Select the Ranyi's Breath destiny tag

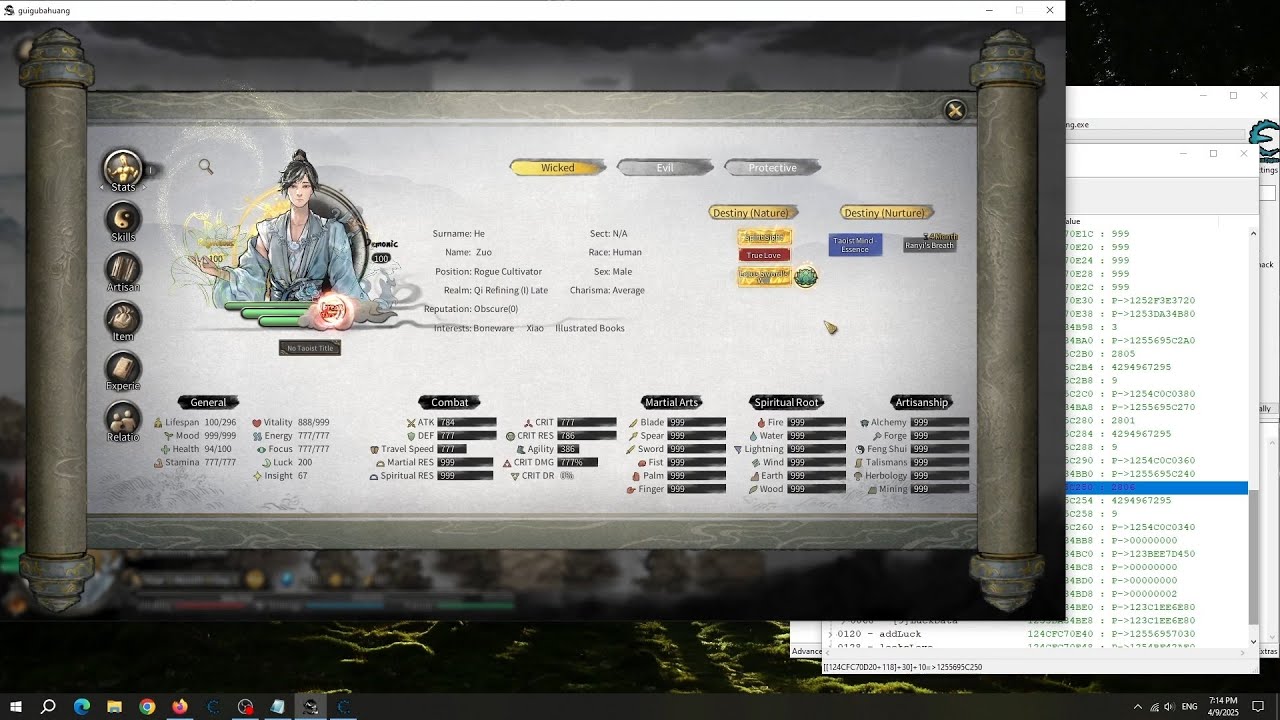(x=930, y=243)
